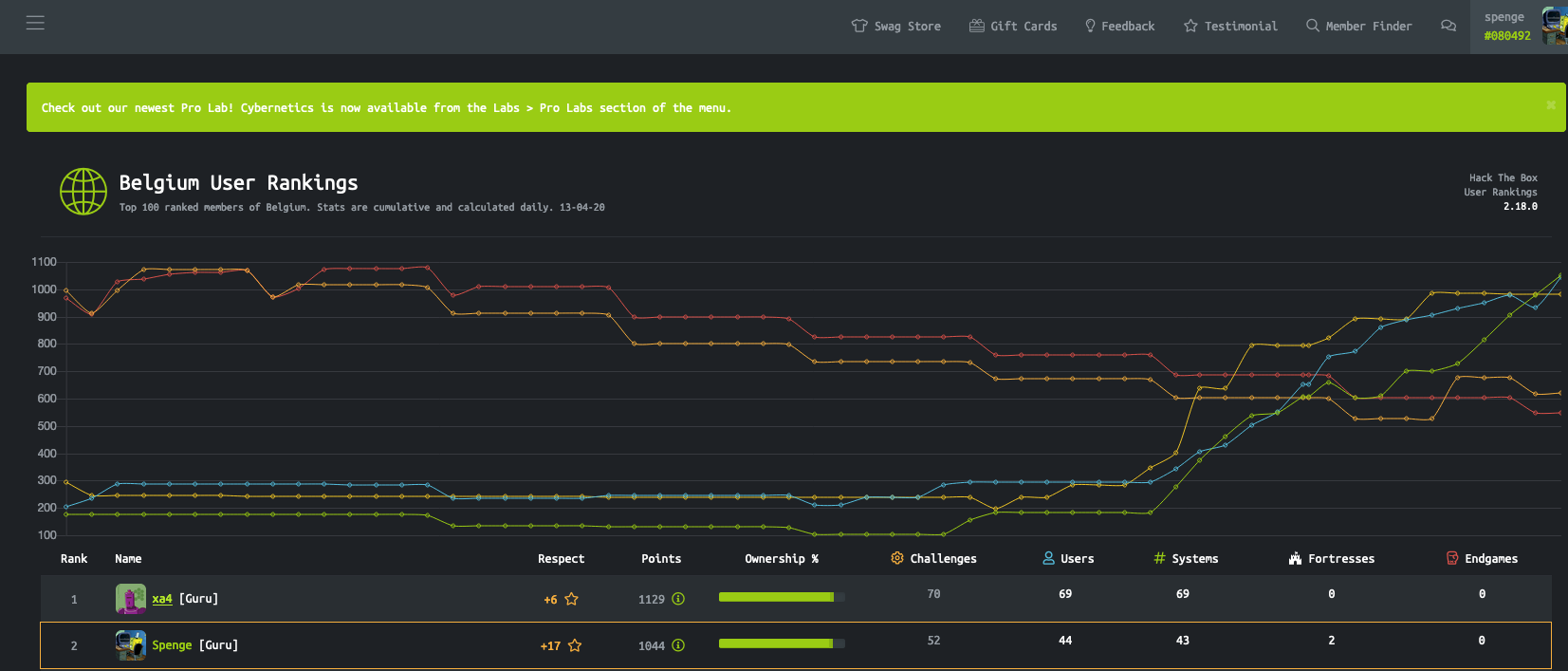The width and height of the screenshot is (1568, 671).
Task: Open the Spenge user profile link
Action: (172, 645)
